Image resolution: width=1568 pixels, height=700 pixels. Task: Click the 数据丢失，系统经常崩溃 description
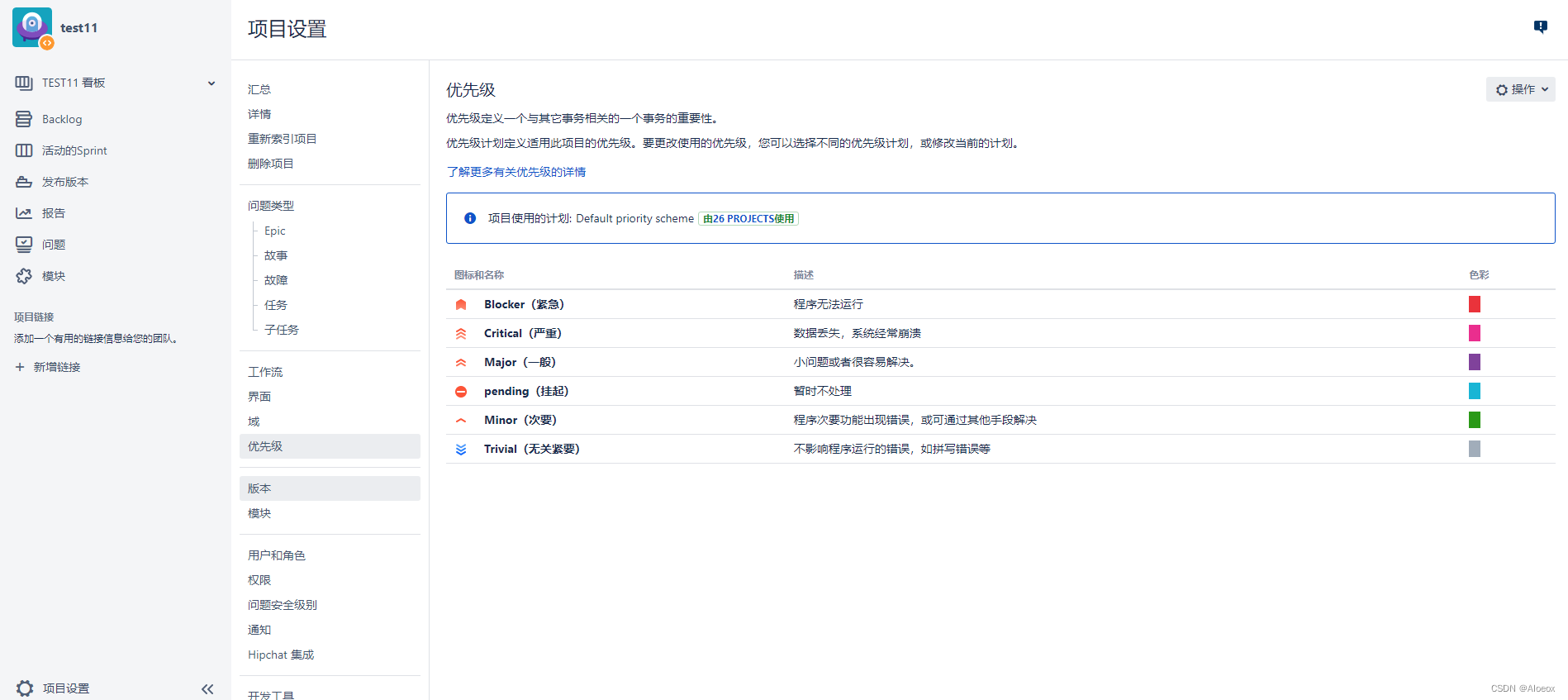pos(858,333)
